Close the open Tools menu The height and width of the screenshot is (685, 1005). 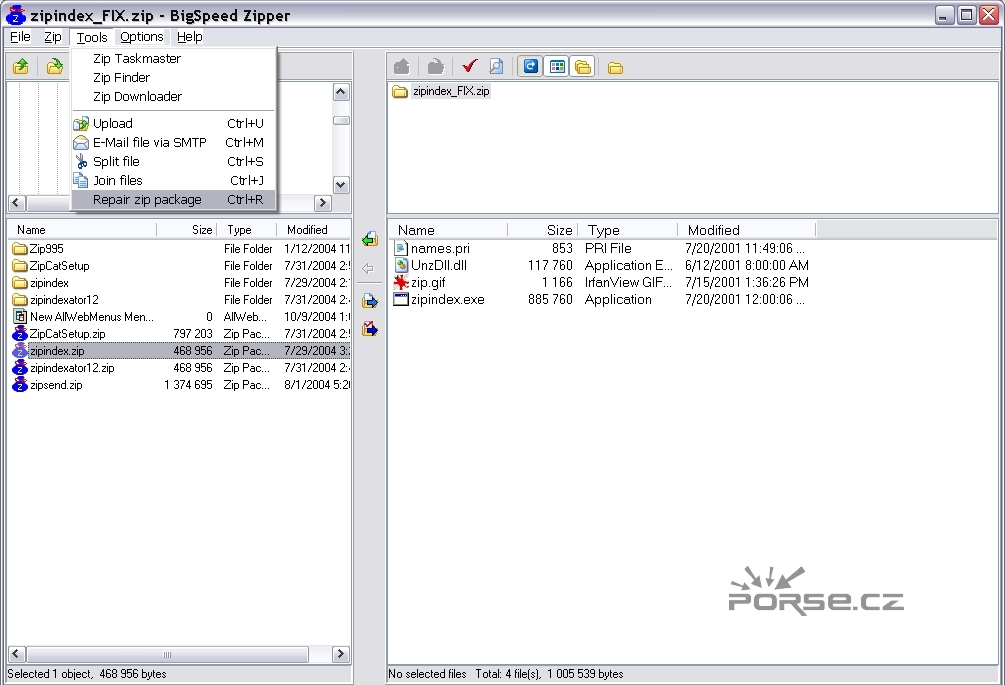click(92, 37)
